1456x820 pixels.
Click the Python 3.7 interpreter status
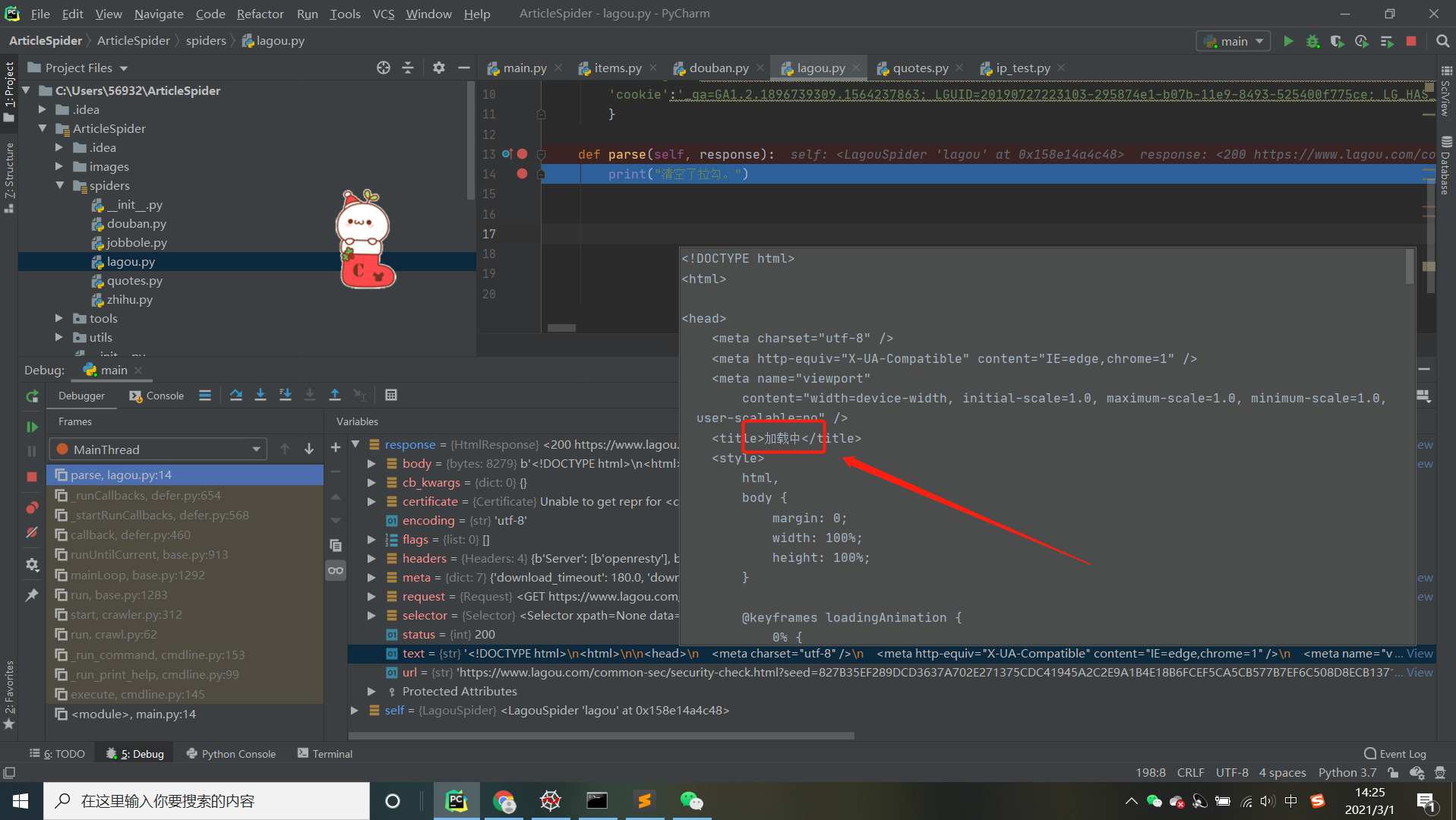[1347, 772]
